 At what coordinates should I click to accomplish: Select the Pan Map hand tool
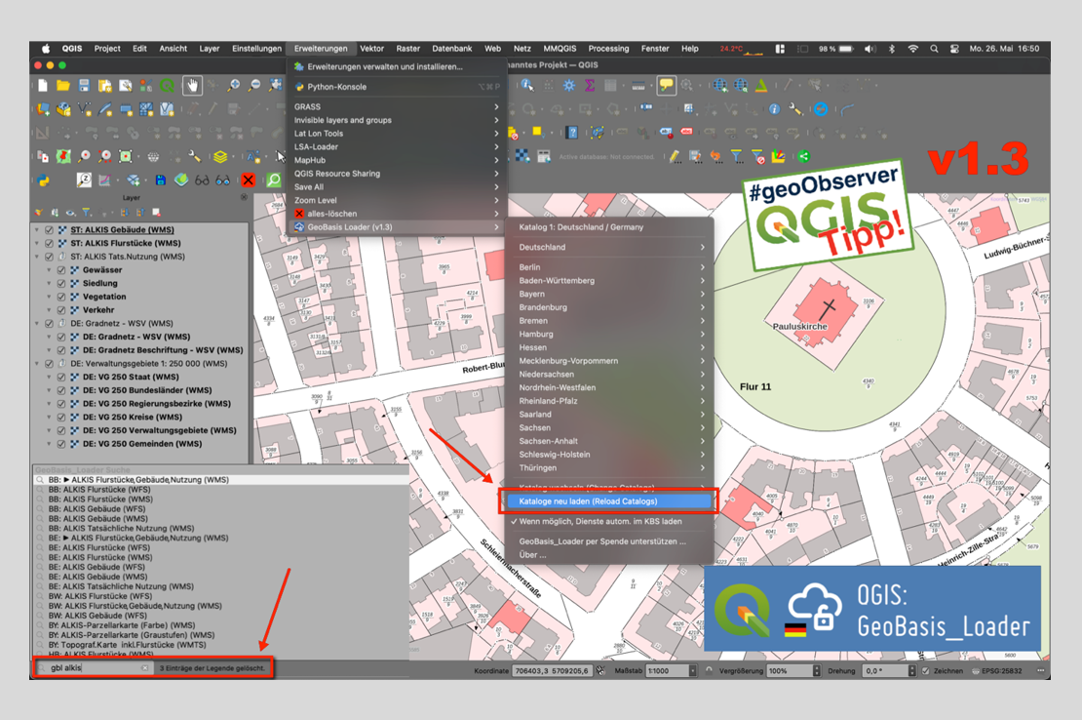(191, 86)
